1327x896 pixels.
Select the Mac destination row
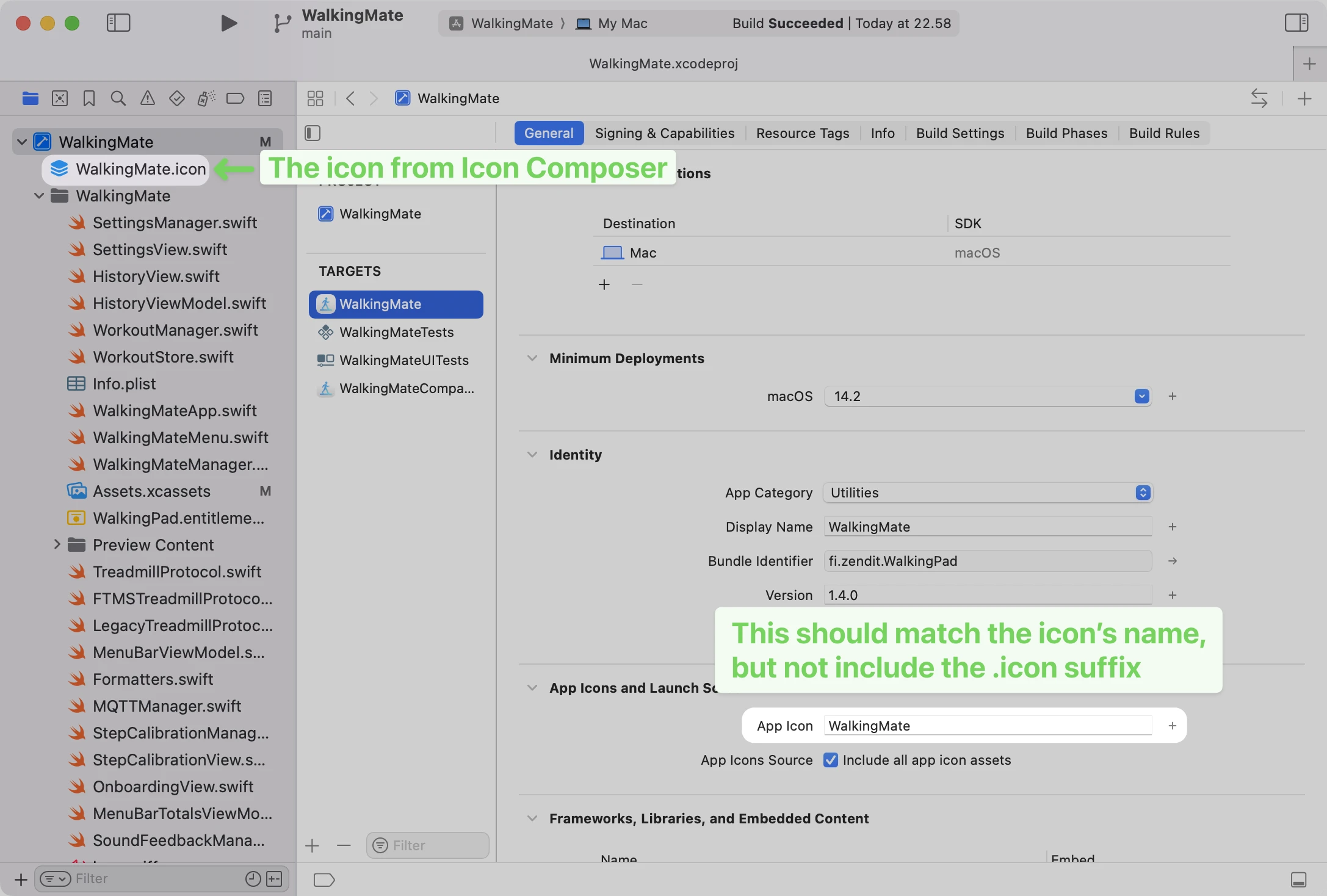(911, 252)
